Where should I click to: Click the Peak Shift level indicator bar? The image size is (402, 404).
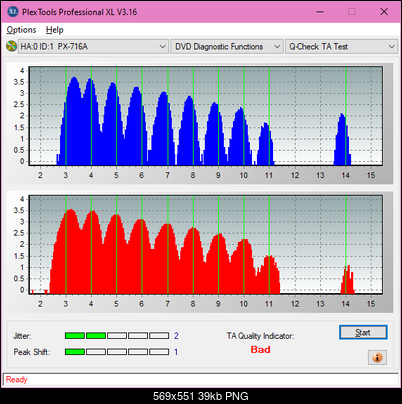point(117,352)
